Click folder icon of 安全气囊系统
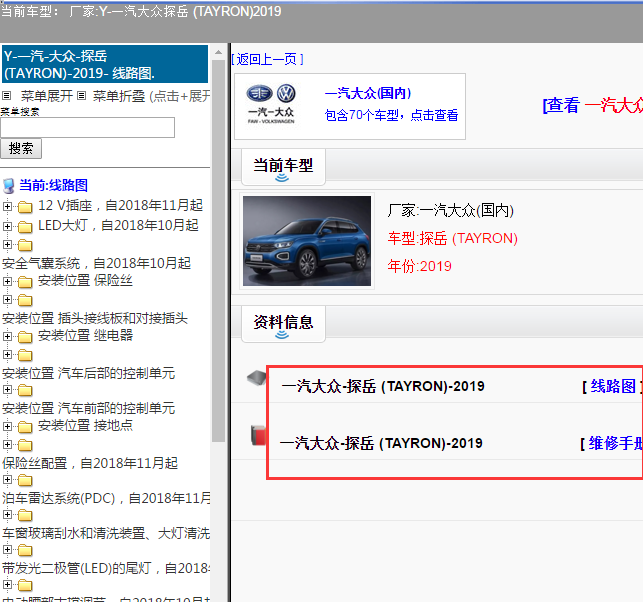The height and width of the screenshot is (602, 643). pyautogui.click(x=25, y=245)
